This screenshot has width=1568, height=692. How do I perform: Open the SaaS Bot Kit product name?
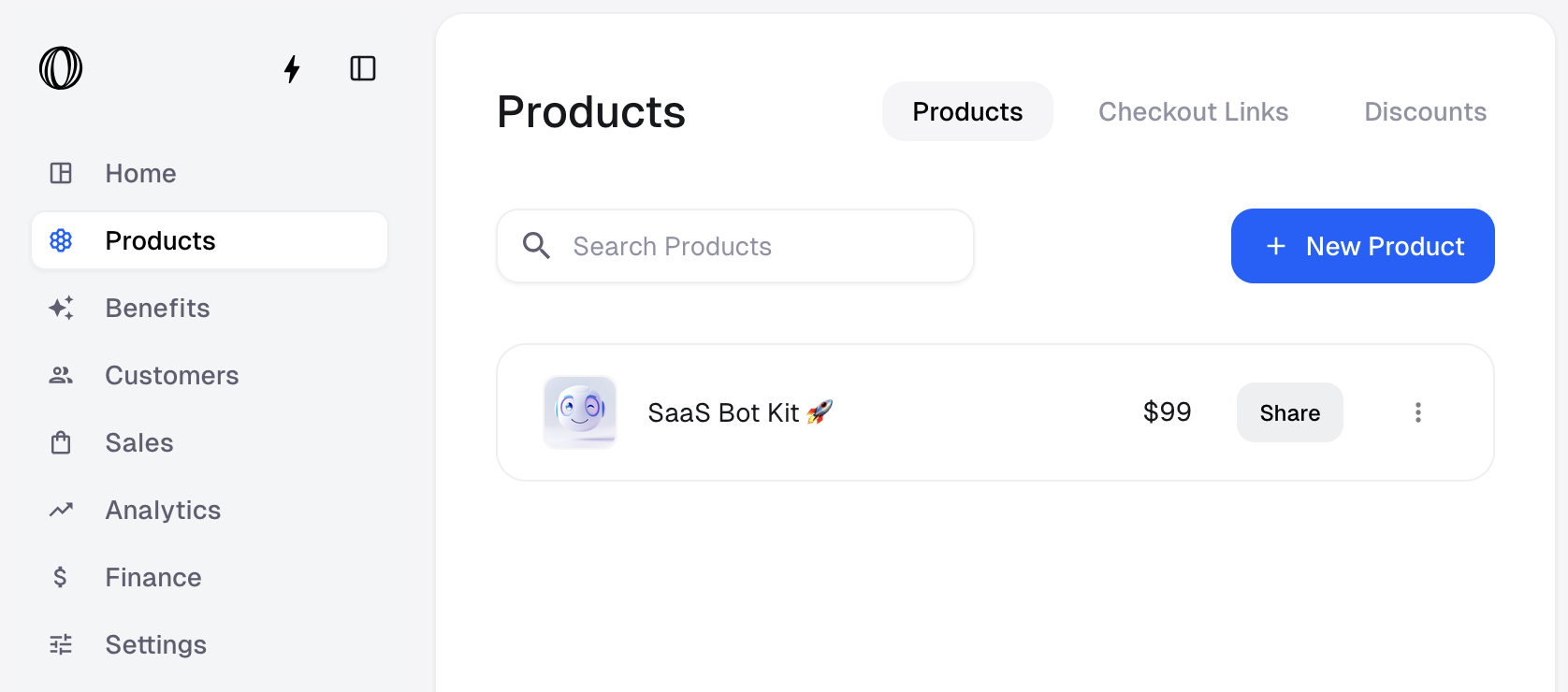click(x=740, y=412)
